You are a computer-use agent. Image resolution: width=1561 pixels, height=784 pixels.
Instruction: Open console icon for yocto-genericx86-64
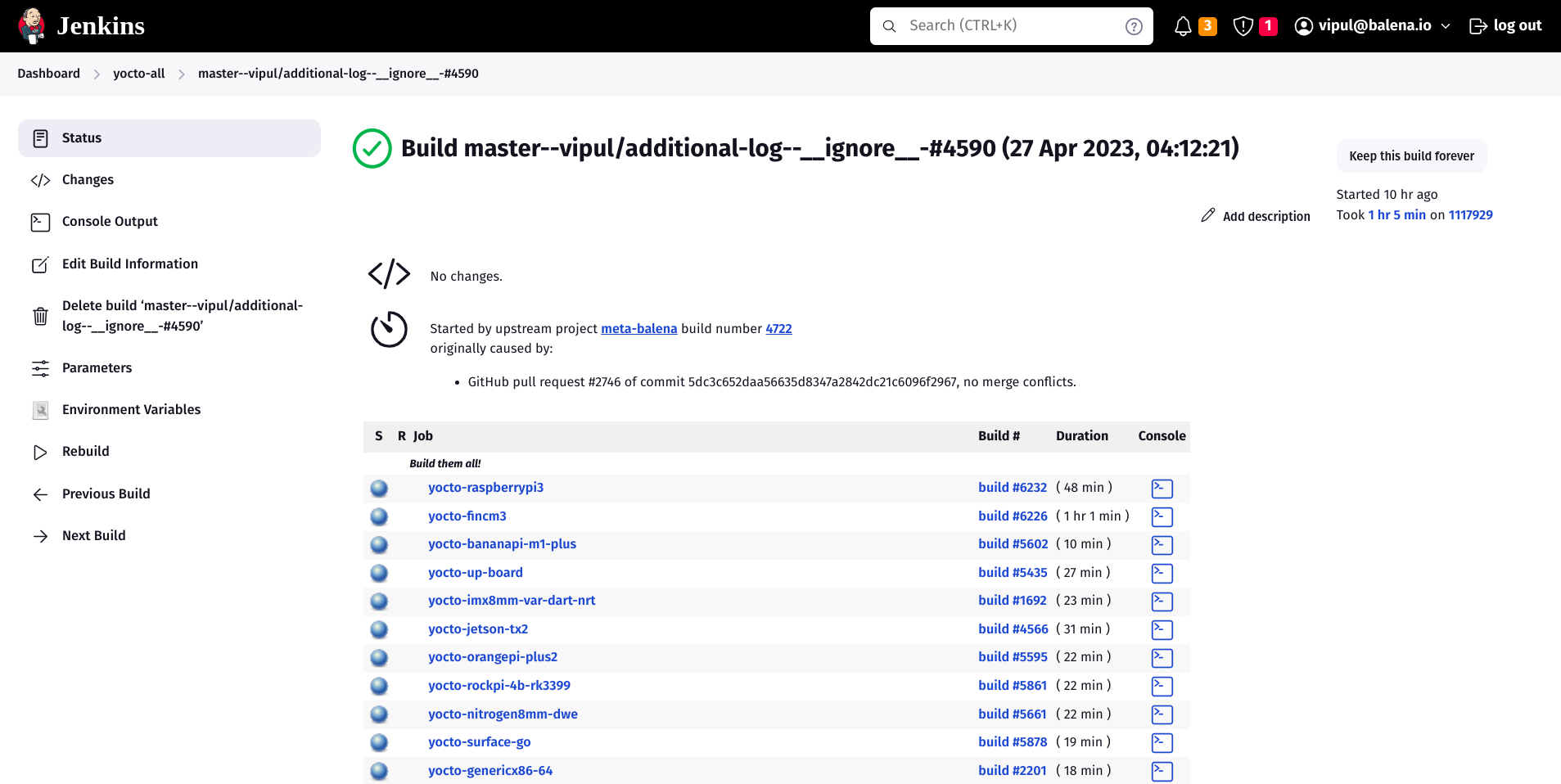point(1162,772)
